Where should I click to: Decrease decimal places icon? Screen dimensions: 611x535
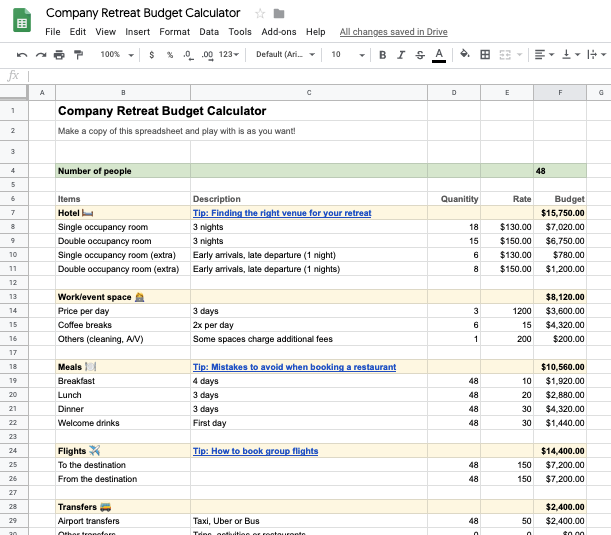189,55
